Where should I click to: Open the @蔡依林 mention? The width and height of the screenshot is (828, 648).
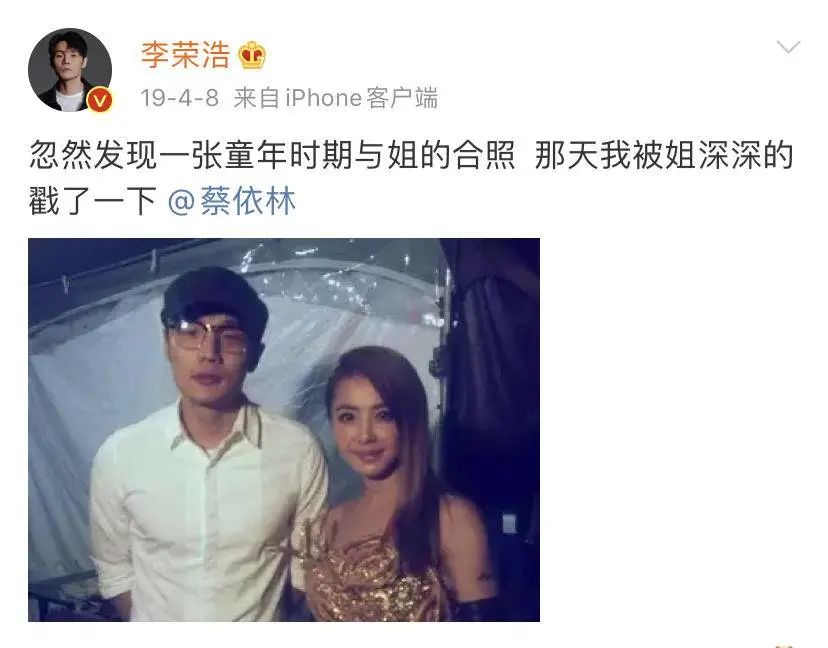pos(231,201)
